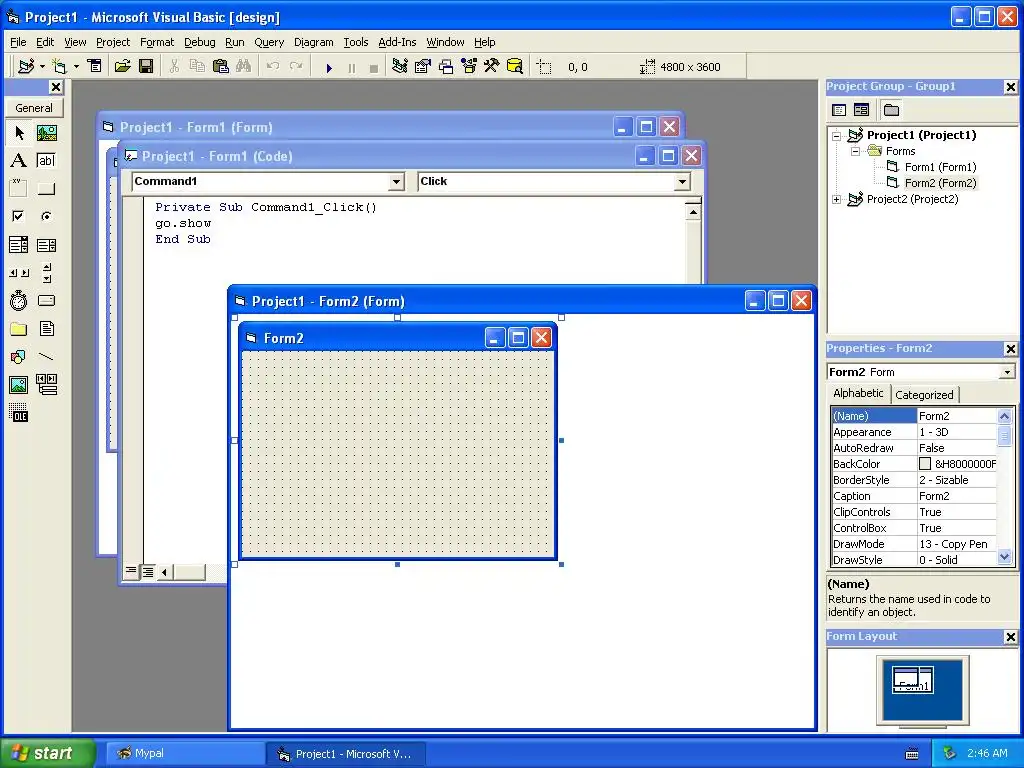The height and width of the screenshot is (768, 1024).
Task: Select the ComboBox tool in toolbox
Action: (19, 245)
